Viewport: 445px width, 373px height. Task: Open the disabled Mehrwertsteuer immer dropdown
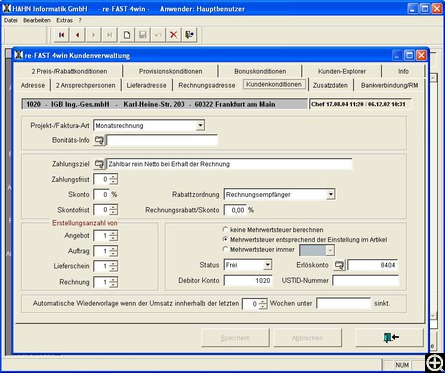click(330, 250)
